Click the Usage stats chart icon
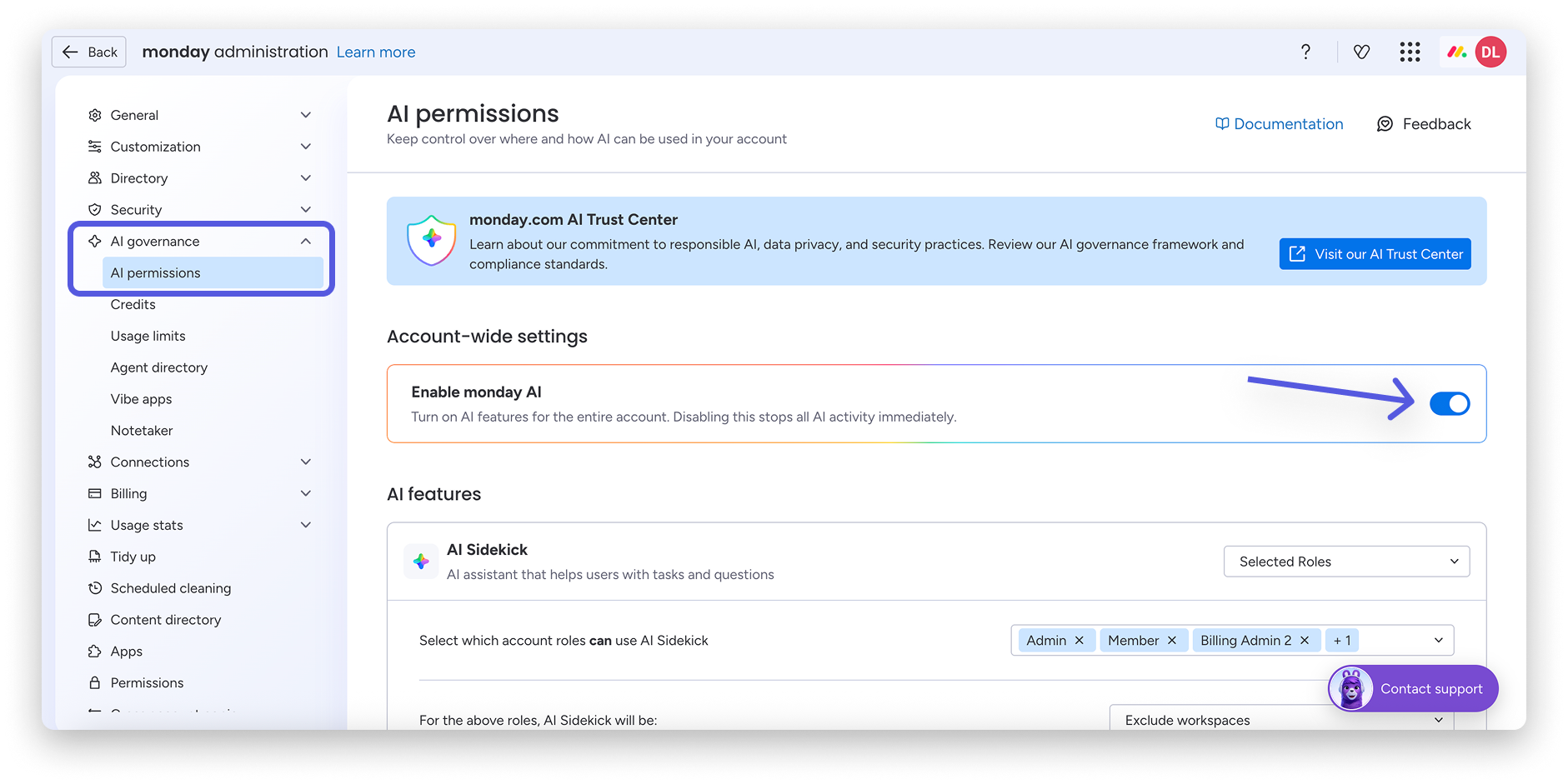The width and height of the screenshot is (1568, 784). point(95,525)
